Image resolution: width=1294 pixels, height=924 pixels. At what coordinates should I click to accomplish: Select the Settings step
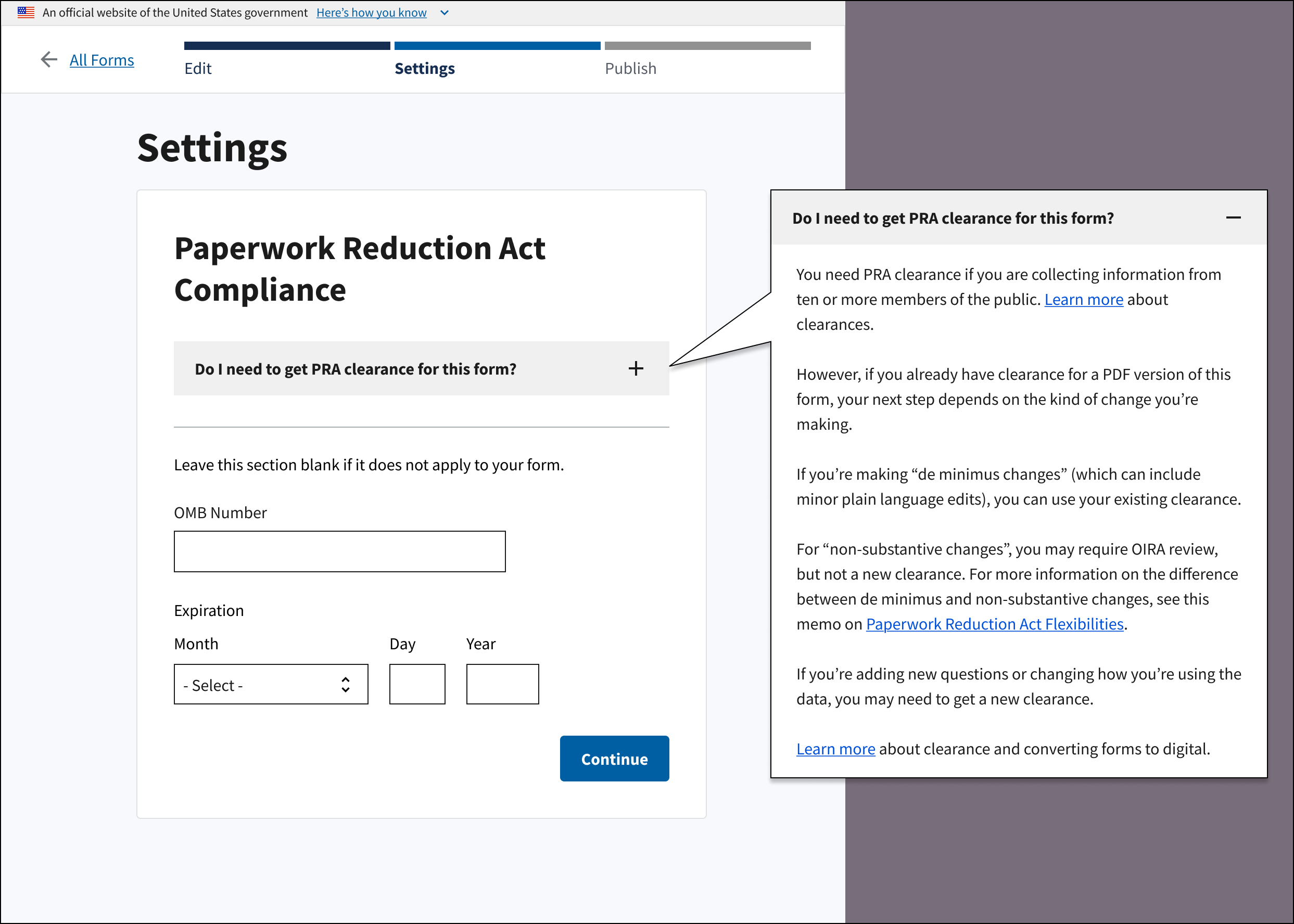[x=424, y=69]
